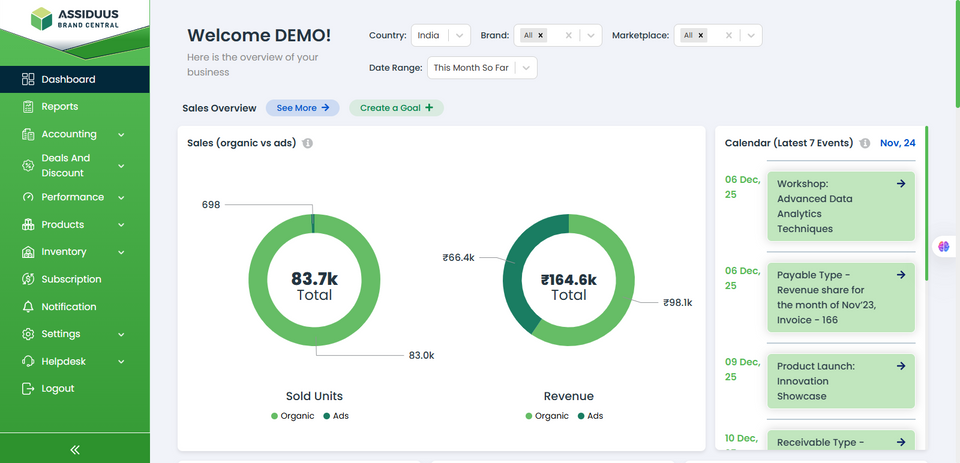Click the Notification bell icon in sidebar

pyautogui.click(x=28, y=307)
